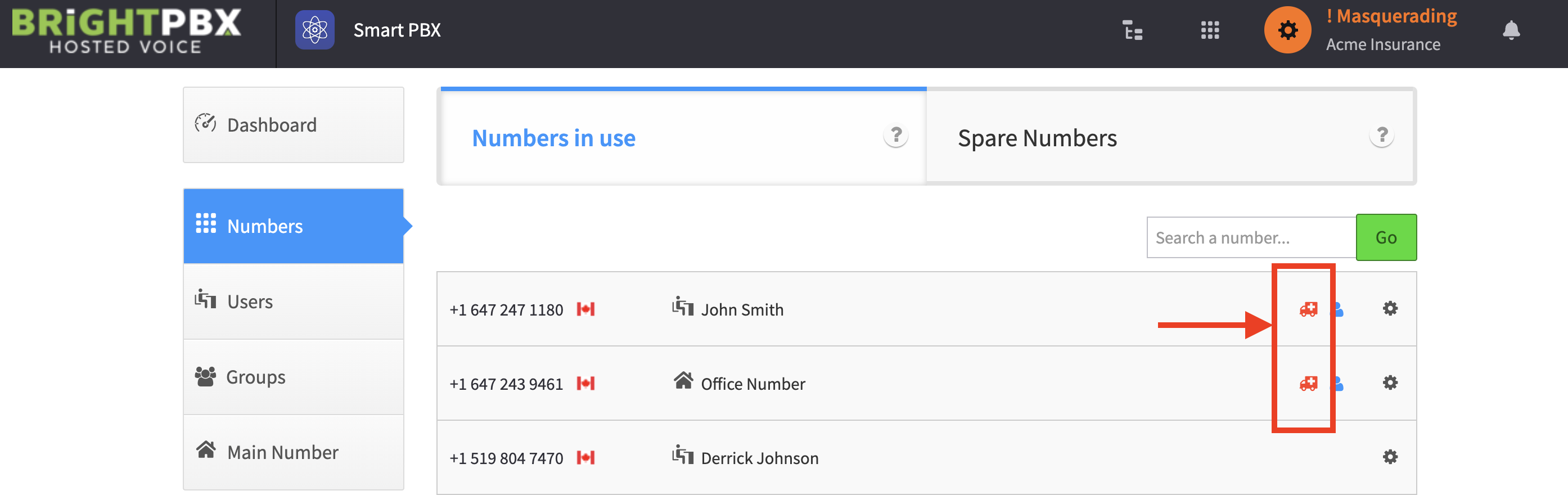Open Main Number in the sidebar
The height and width of the screenshot is (495, 1568).
tap(294, 452)
